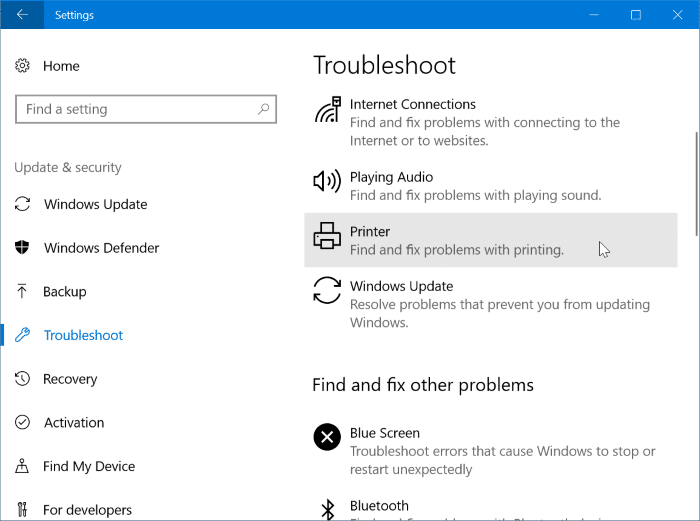Click the back arrow in the title bar
The image size is (700, 521).
coord(22,15)
